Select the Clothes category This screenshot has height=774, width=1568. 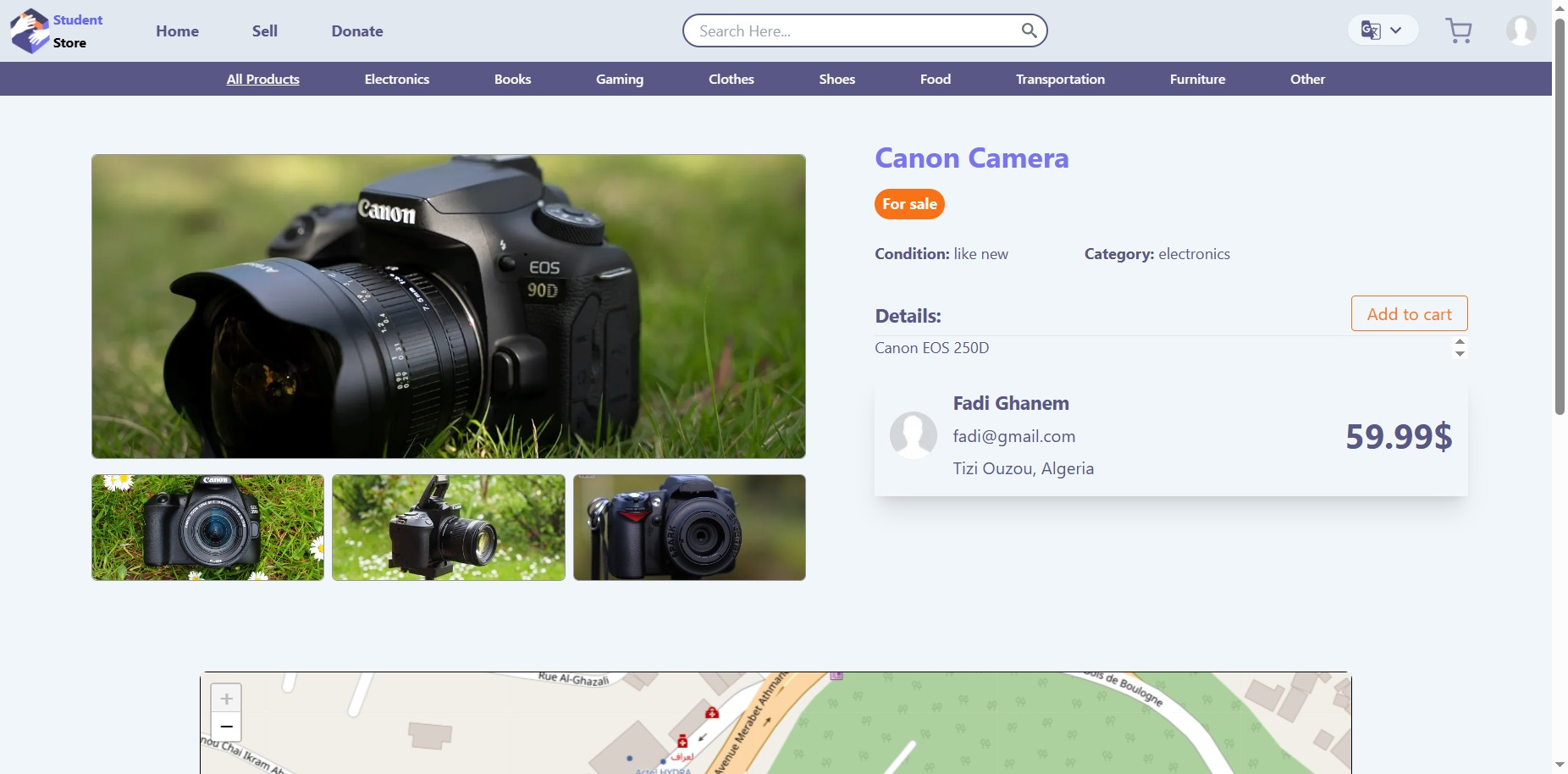[732, 79]
